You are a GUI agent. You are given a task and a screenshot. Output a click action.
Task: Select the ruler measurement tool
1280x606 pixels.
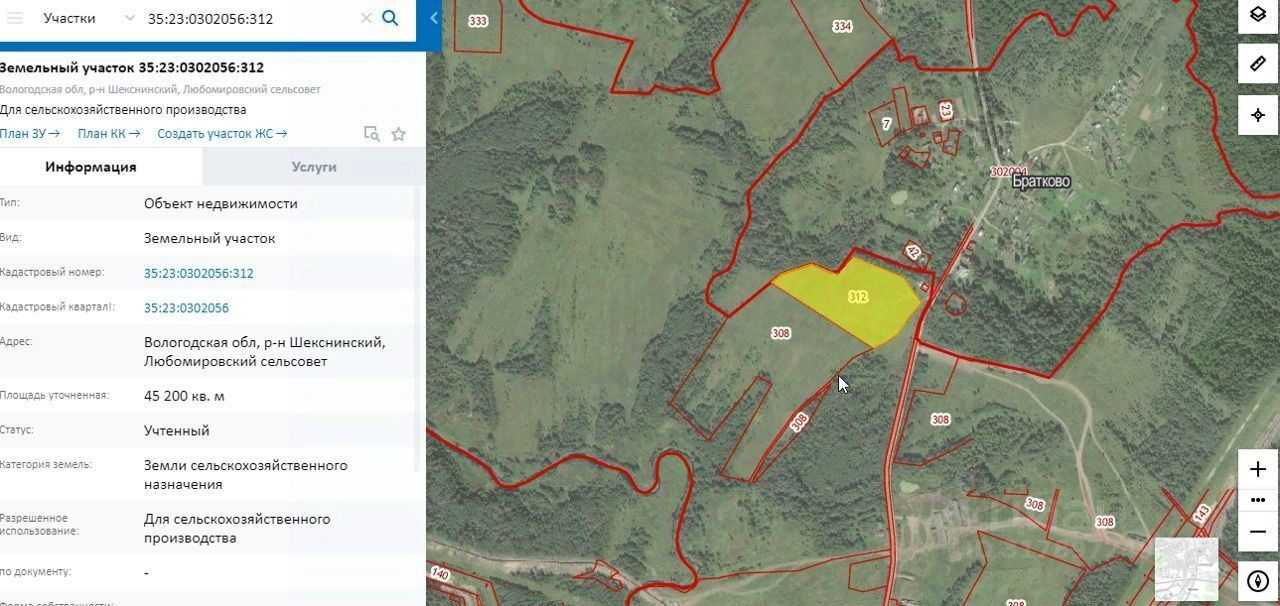coord(1258,64)
